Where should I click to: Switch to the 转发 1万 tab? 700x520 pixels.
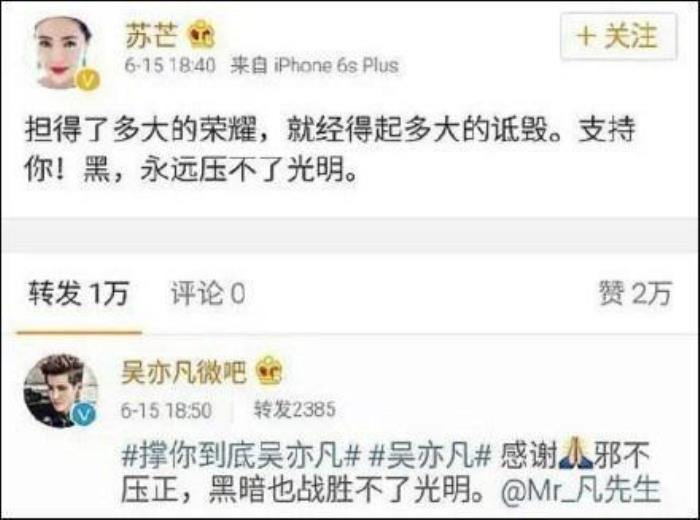click(x=79, y=294)
